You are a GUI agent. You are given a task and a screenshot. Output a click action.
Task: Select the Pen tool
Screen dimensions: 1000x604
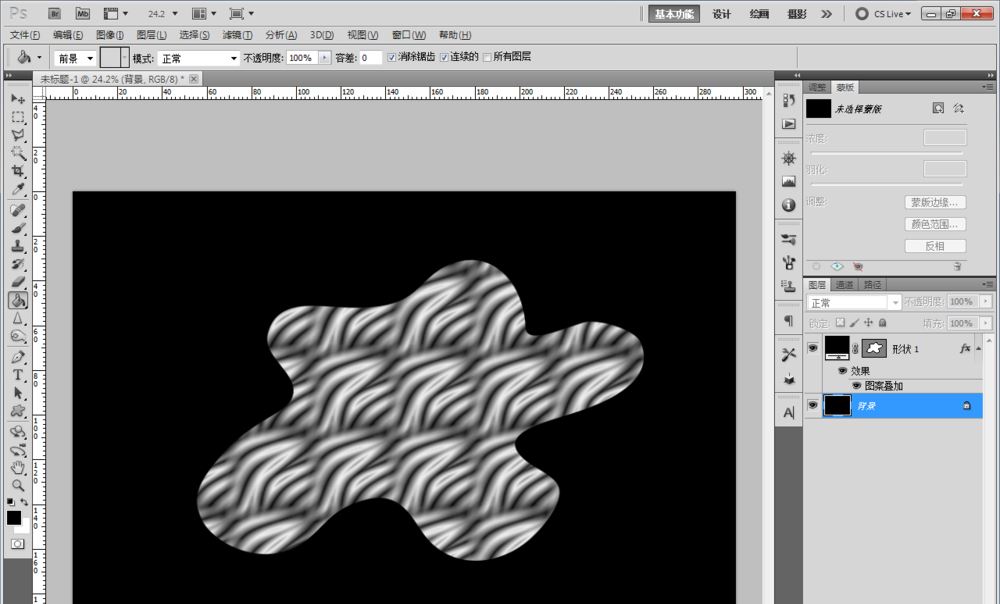tap(18, 357)
